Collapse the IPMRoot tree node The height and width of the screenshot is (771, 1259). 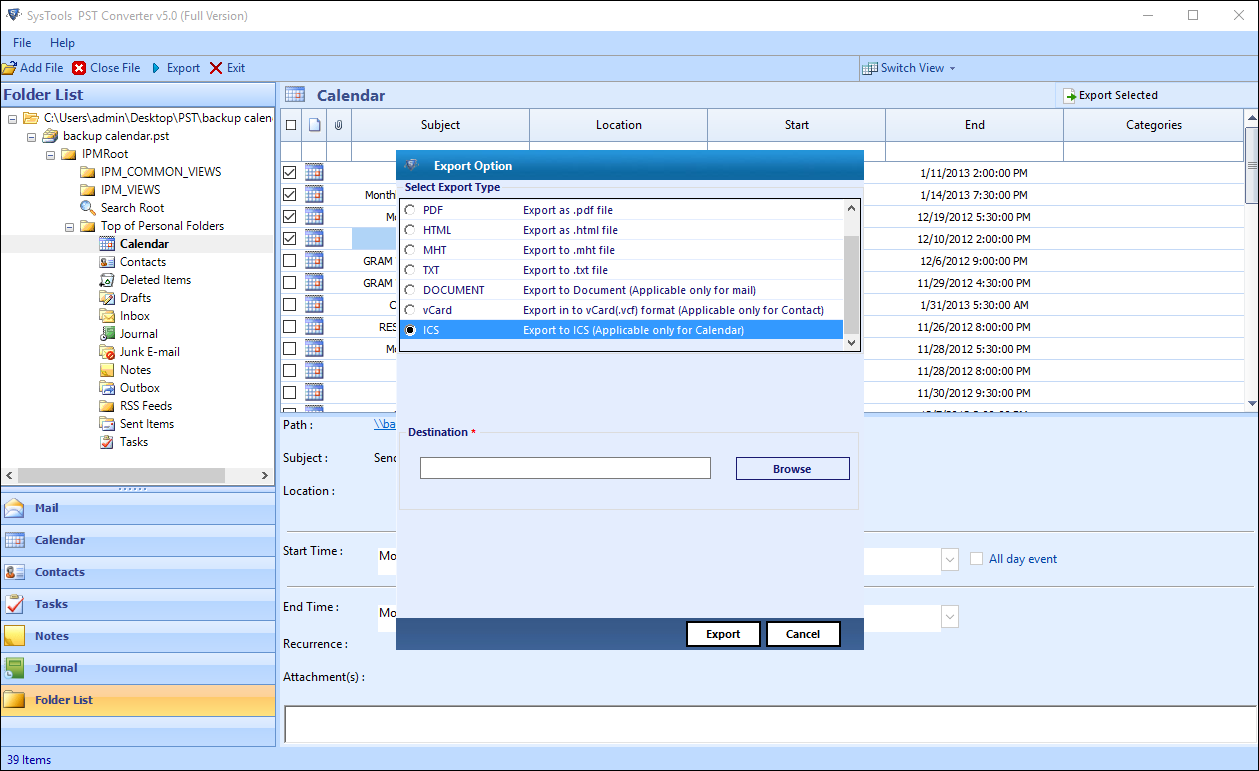point(50,154)
